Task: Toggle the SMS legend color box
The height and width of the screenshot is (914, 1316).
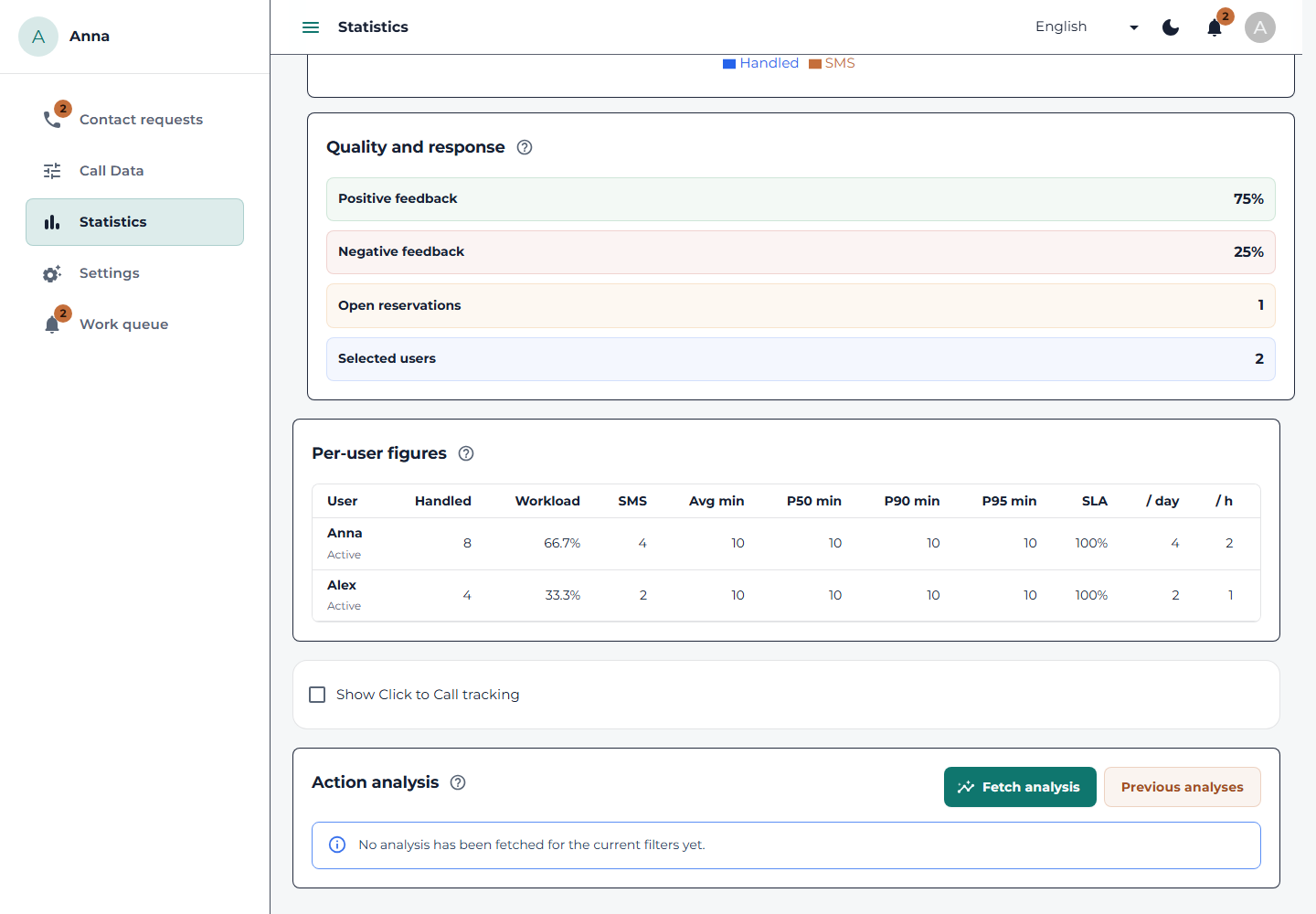Action: [815, 64]
